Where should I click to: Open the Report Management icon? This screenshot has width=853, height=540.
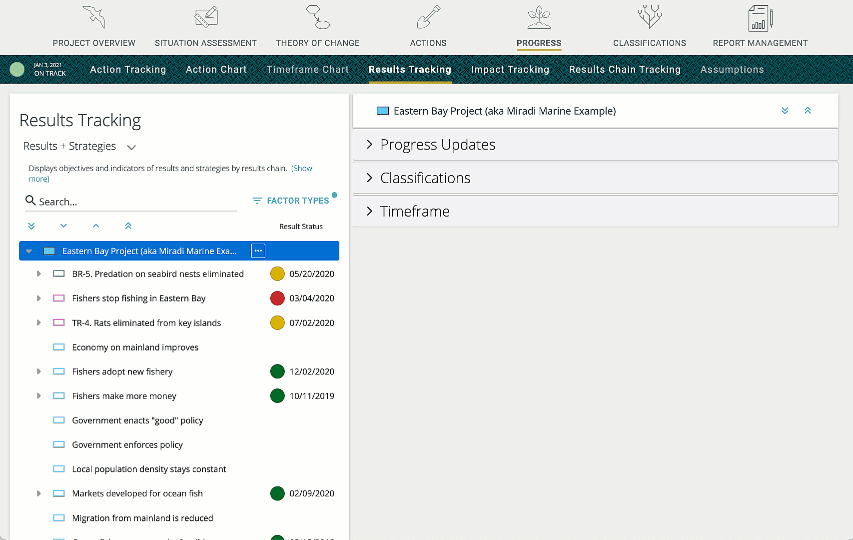click(760, 18)
